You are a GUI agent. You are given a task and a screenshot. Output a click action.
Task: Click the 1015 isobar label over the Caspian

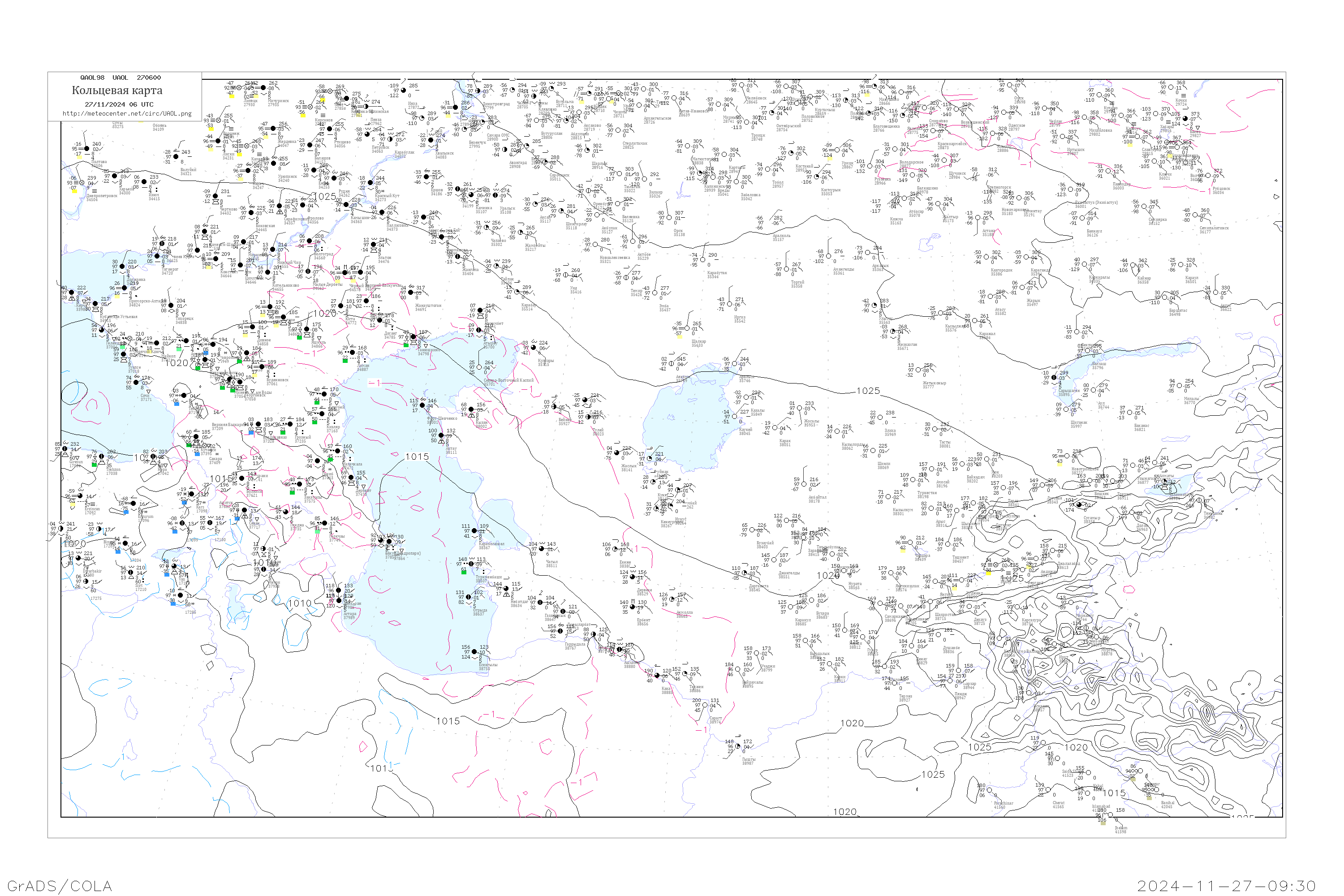[417, 457]
